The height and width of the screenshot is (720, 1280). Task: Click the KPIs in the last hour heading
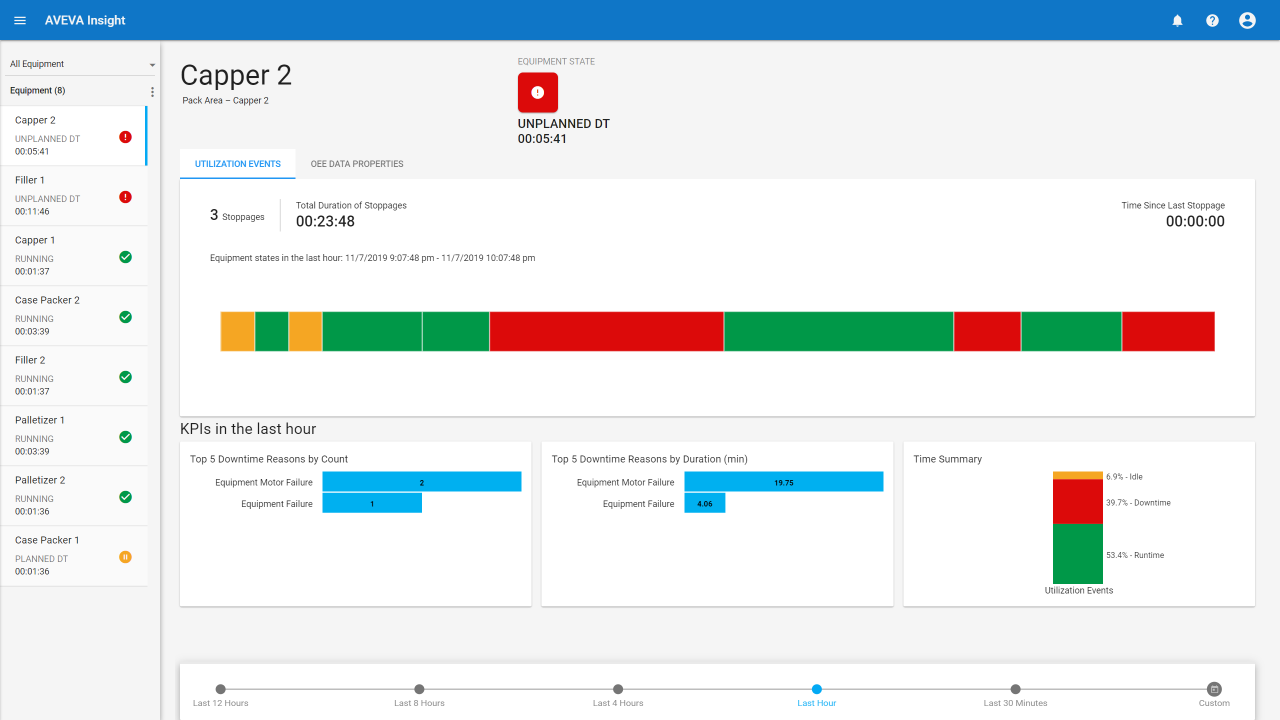click(248, 429)
